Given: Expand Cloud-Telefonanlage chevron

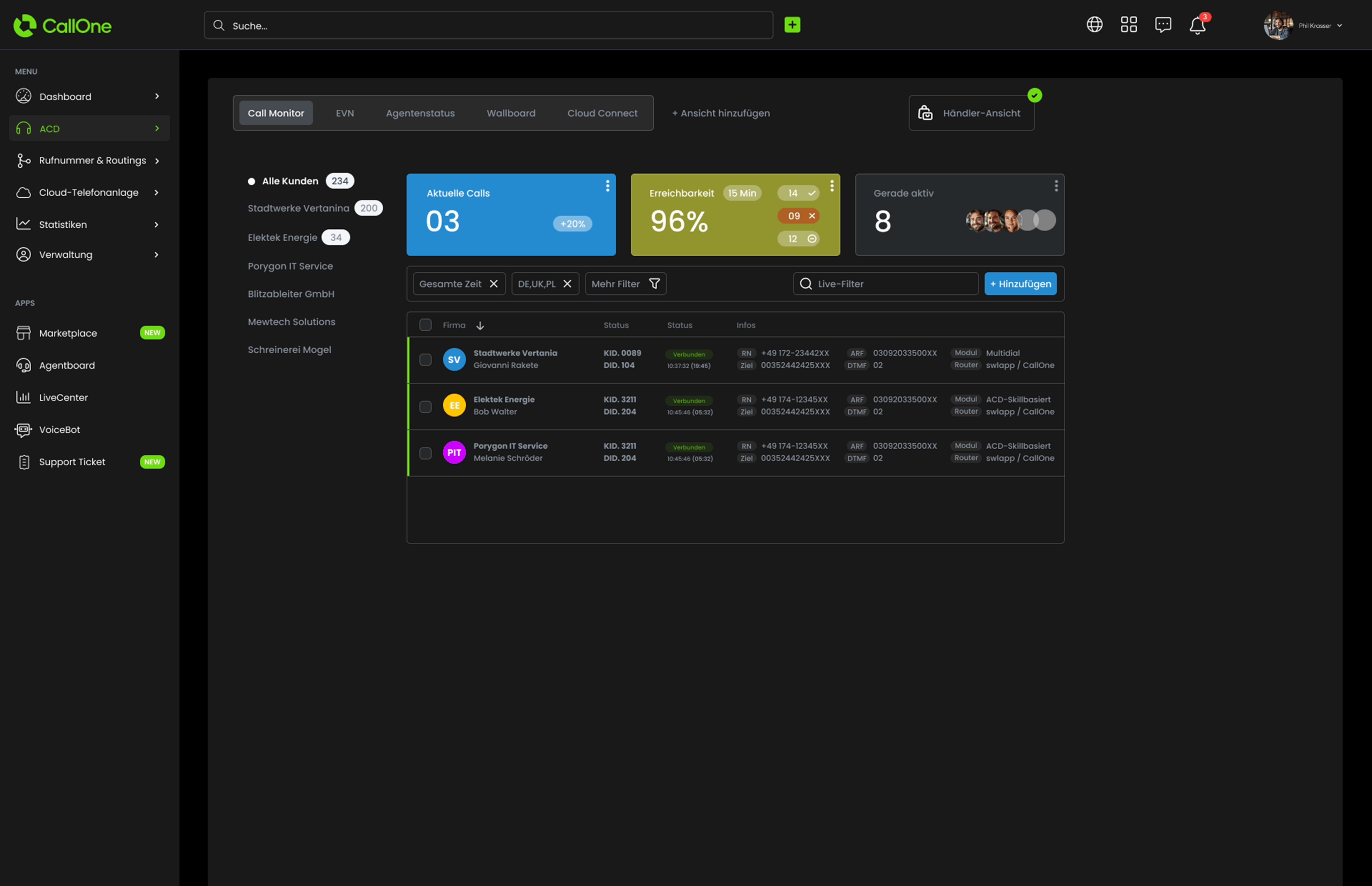Looking at the screenshot, I should click(x=156, y=193).
